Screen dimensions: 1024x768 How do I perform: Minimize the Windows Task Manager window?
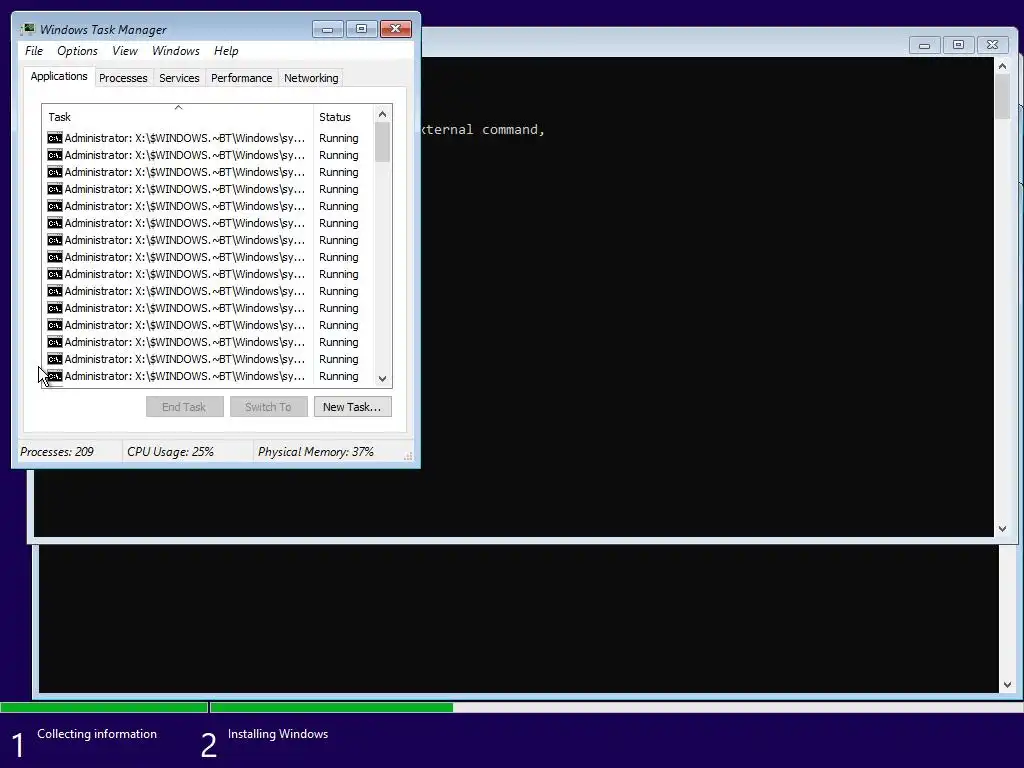(328, 29)
